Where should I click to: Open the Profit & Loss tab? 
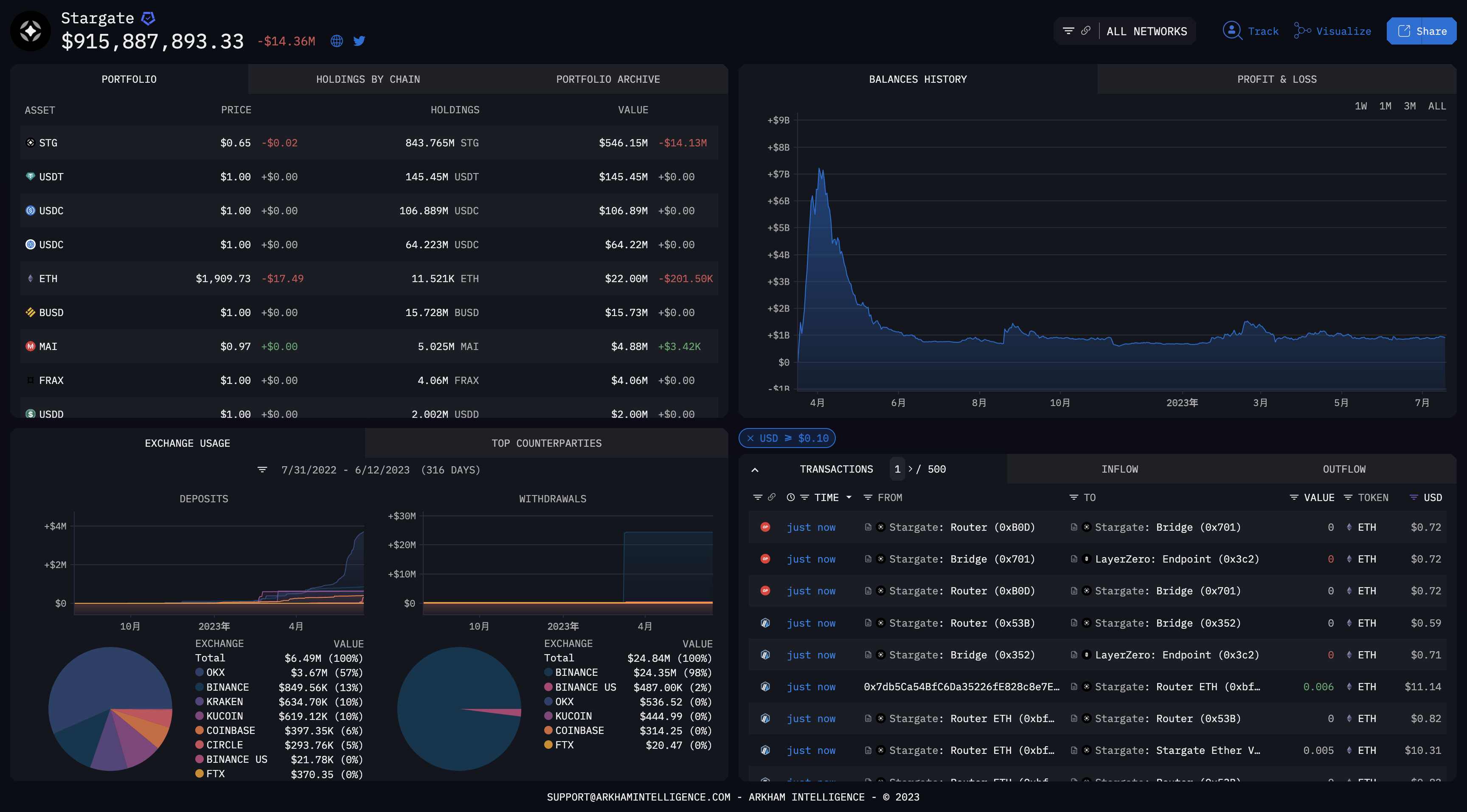(1276, 79)
